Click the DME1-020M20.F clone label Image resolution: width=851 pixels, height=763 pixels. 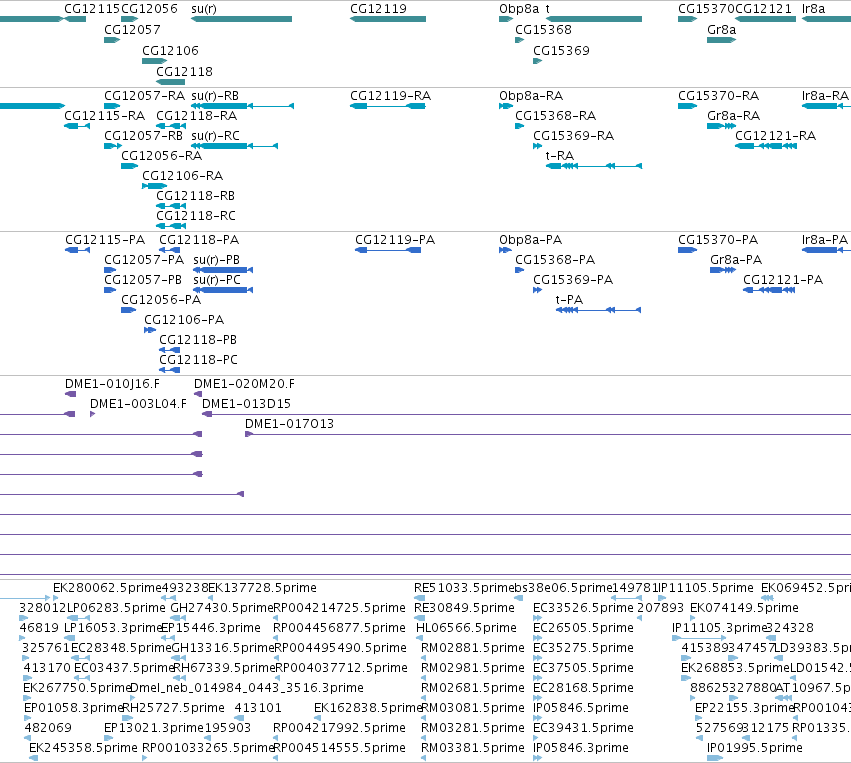coord(244,384)
